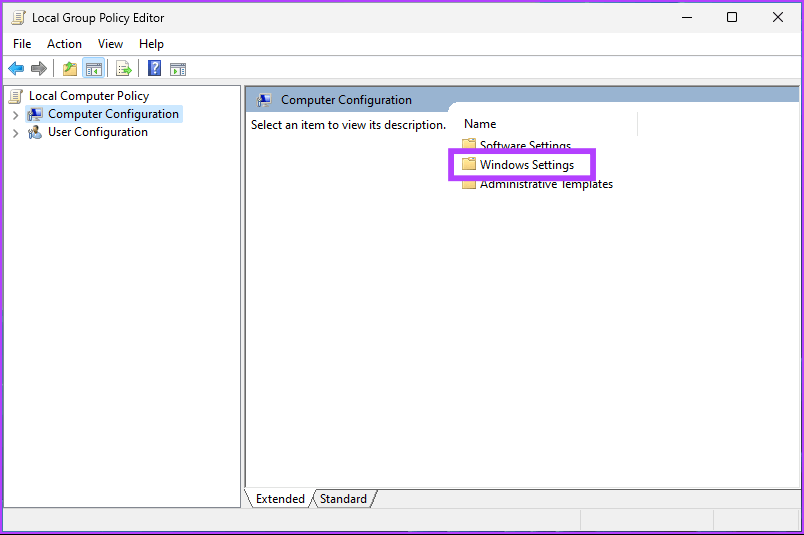Click the title bar application icon
The width and height of the screenshot is (804, 535).
[x=18, y=17]
